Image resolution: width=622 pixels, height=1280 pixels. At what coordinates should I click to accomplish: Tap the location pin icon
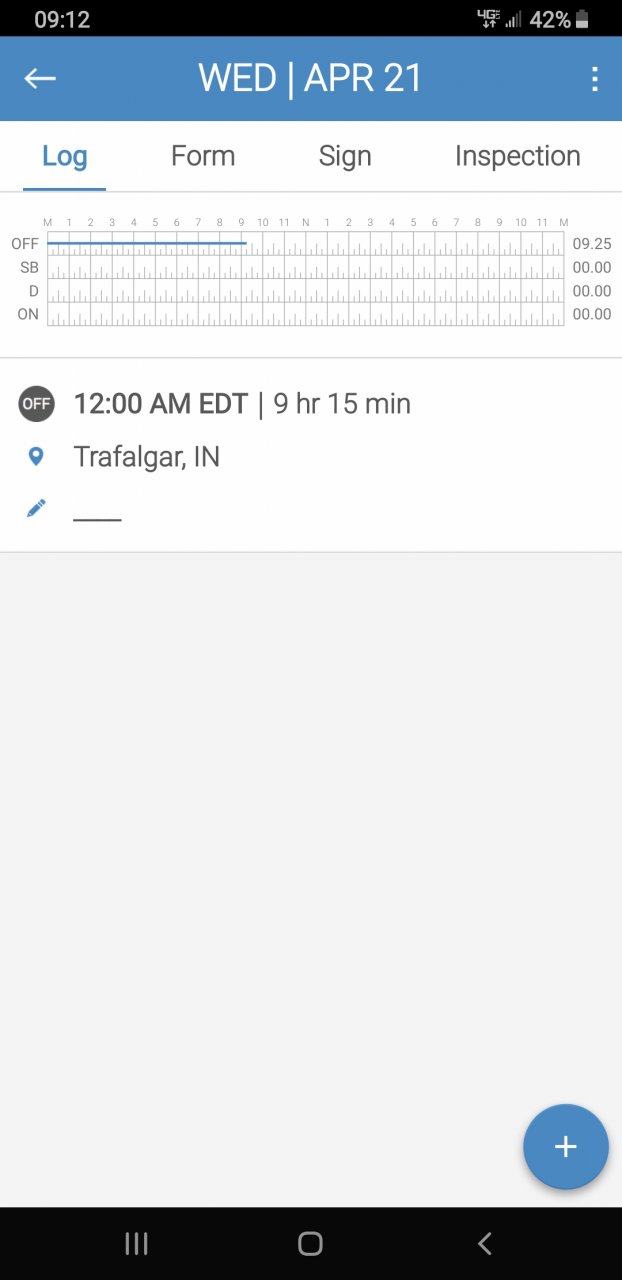(x=36, y=457)
